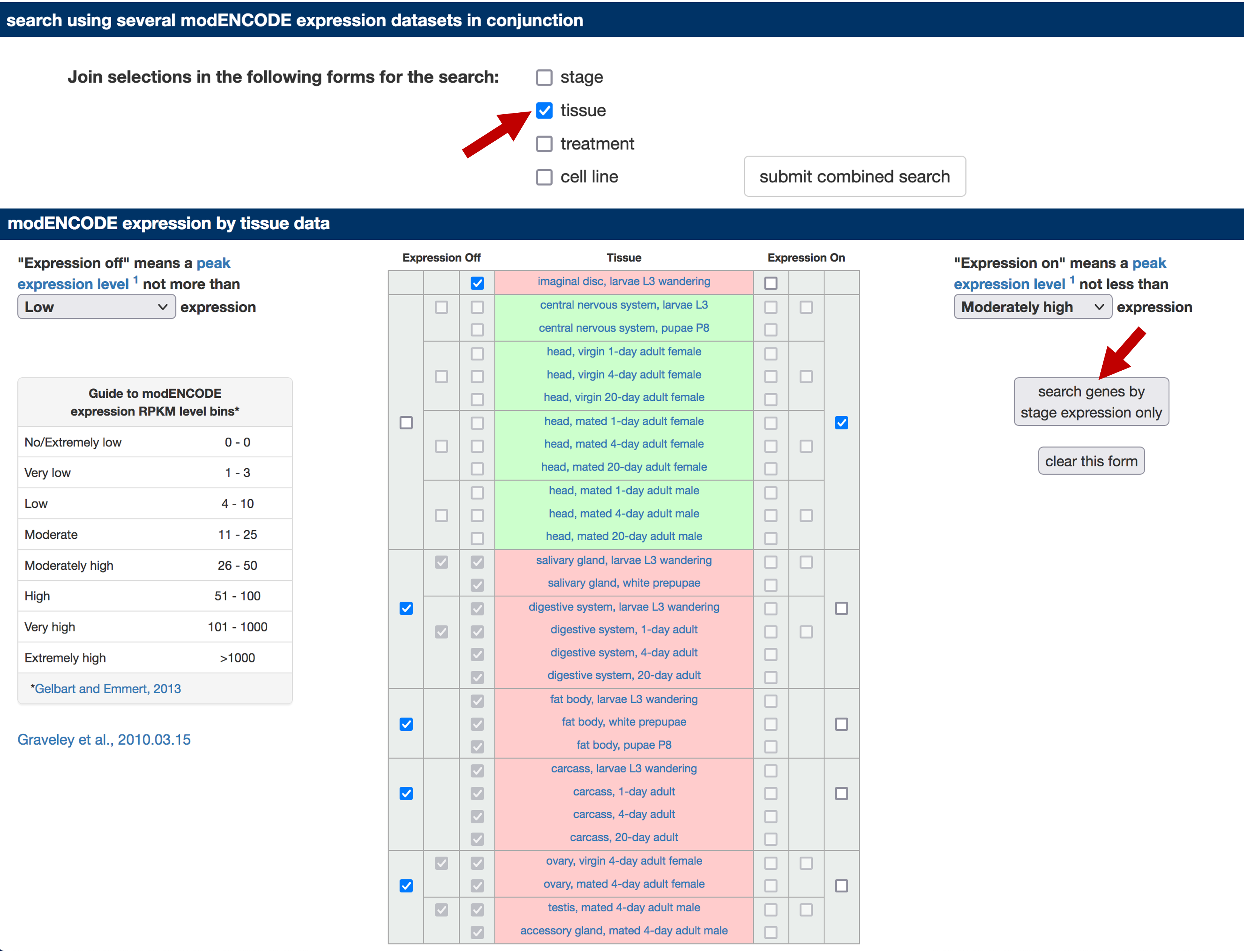Uncheck Expression Off for ovary, testis, accessory gland group
Screen dimensions: 1244x952
406,886
